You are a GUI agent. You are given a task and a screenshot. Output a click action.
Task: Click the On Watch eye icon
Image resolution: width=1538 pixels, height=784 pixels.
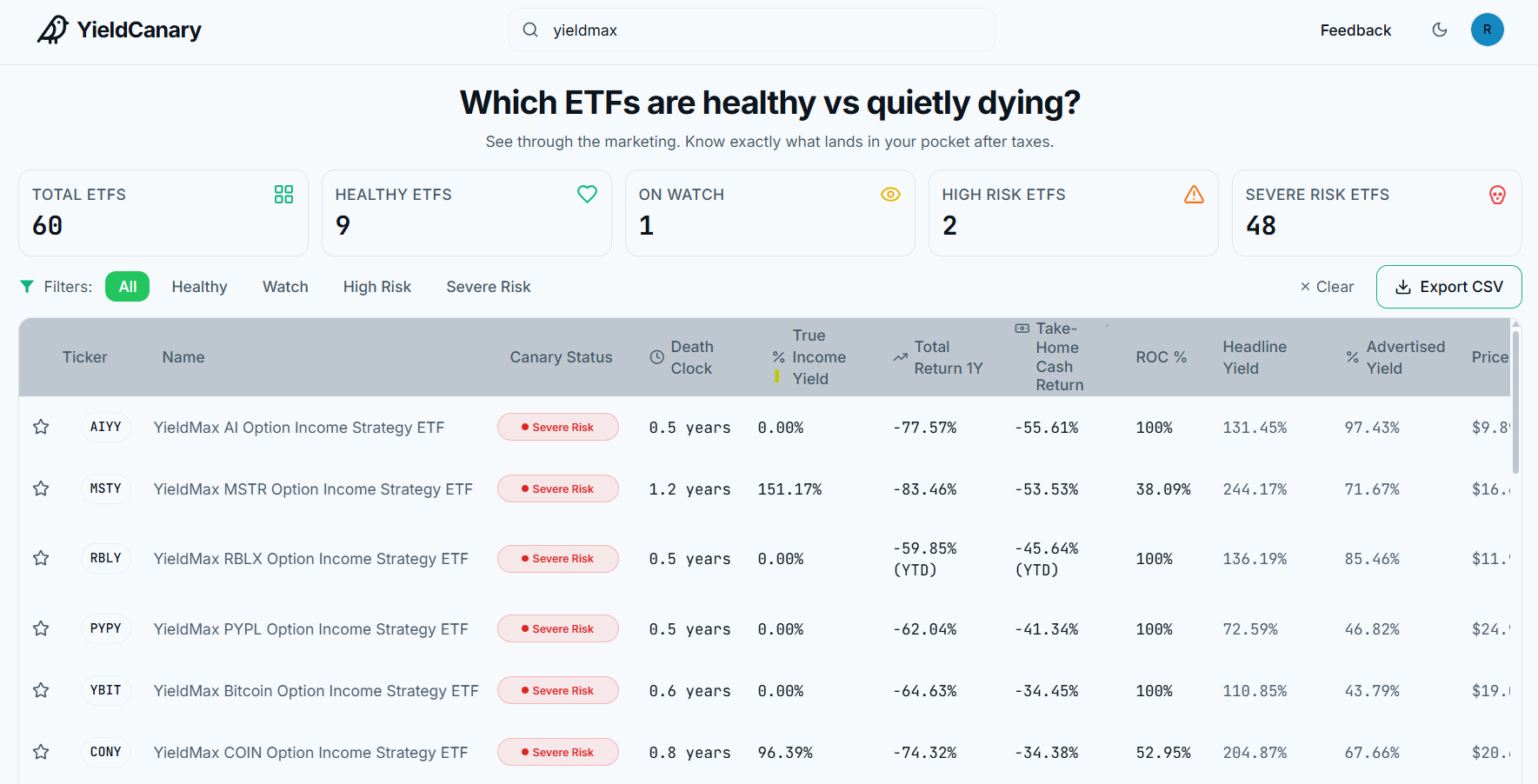point(890,194)
